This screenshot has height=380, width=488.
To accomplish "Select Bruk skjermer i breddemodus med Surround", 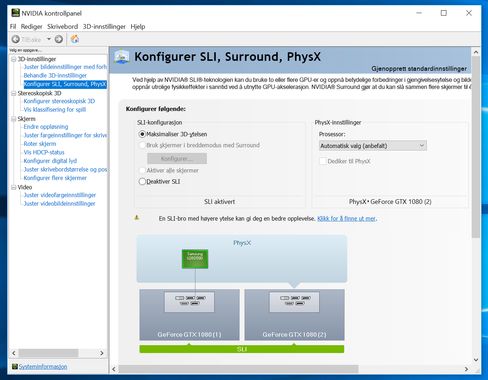I will 142,145.
